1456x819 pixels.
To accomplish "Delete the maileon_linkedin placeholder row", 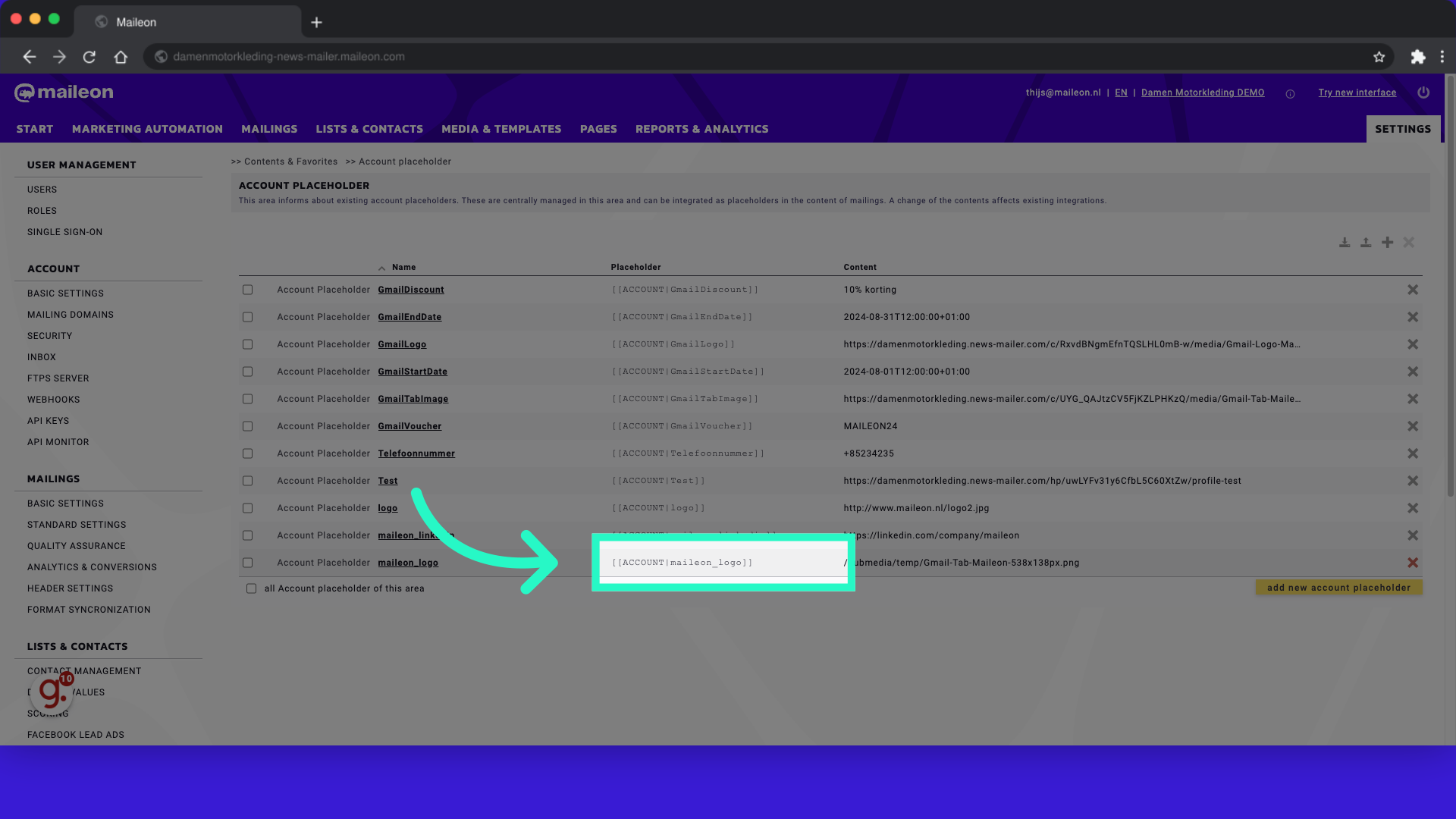I will click(1412, 535).
